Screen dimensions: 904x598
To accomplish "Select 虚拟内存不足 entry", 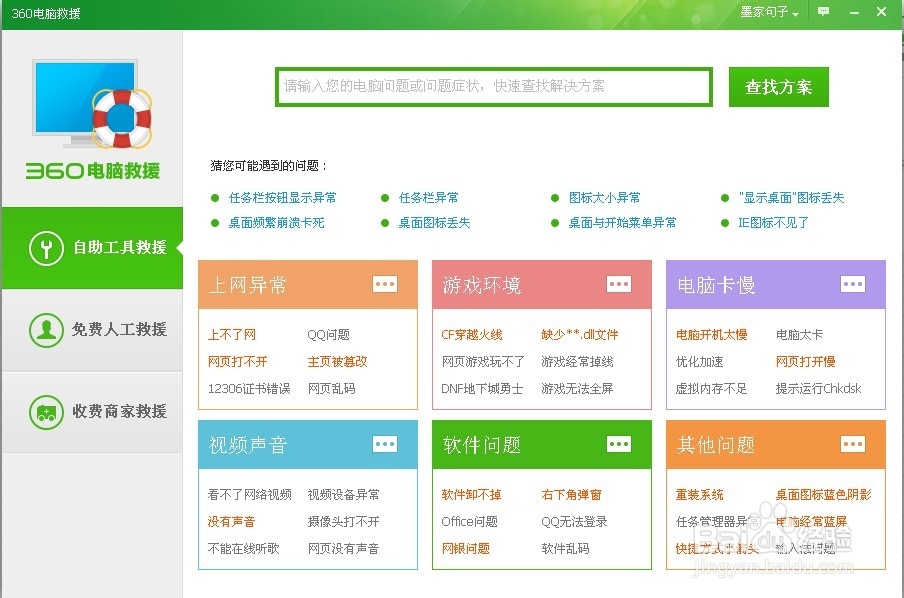I will point(711,389).
